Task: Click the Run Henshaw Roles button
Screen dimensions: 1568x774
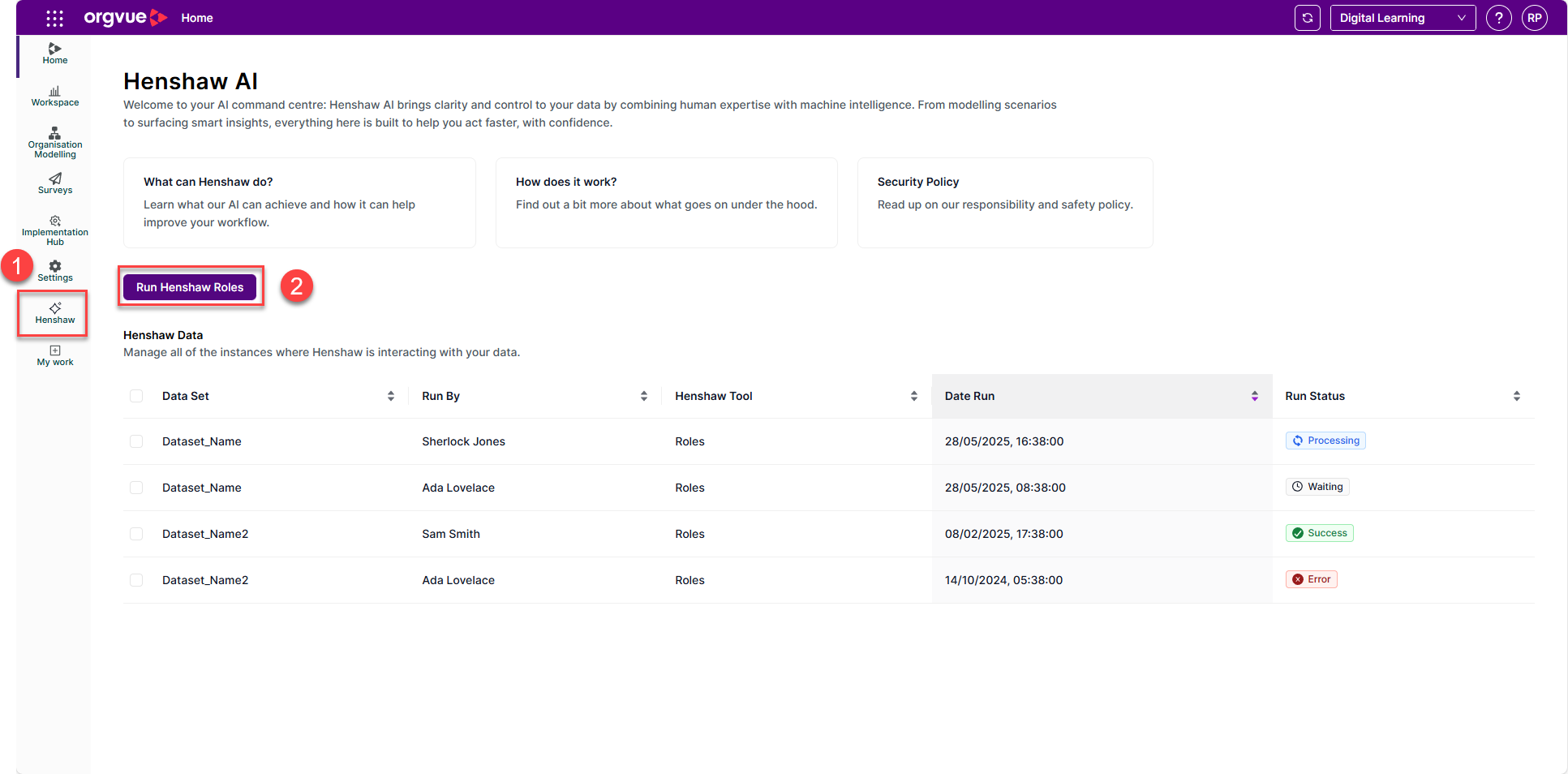Action: click(x=190, y=287)
